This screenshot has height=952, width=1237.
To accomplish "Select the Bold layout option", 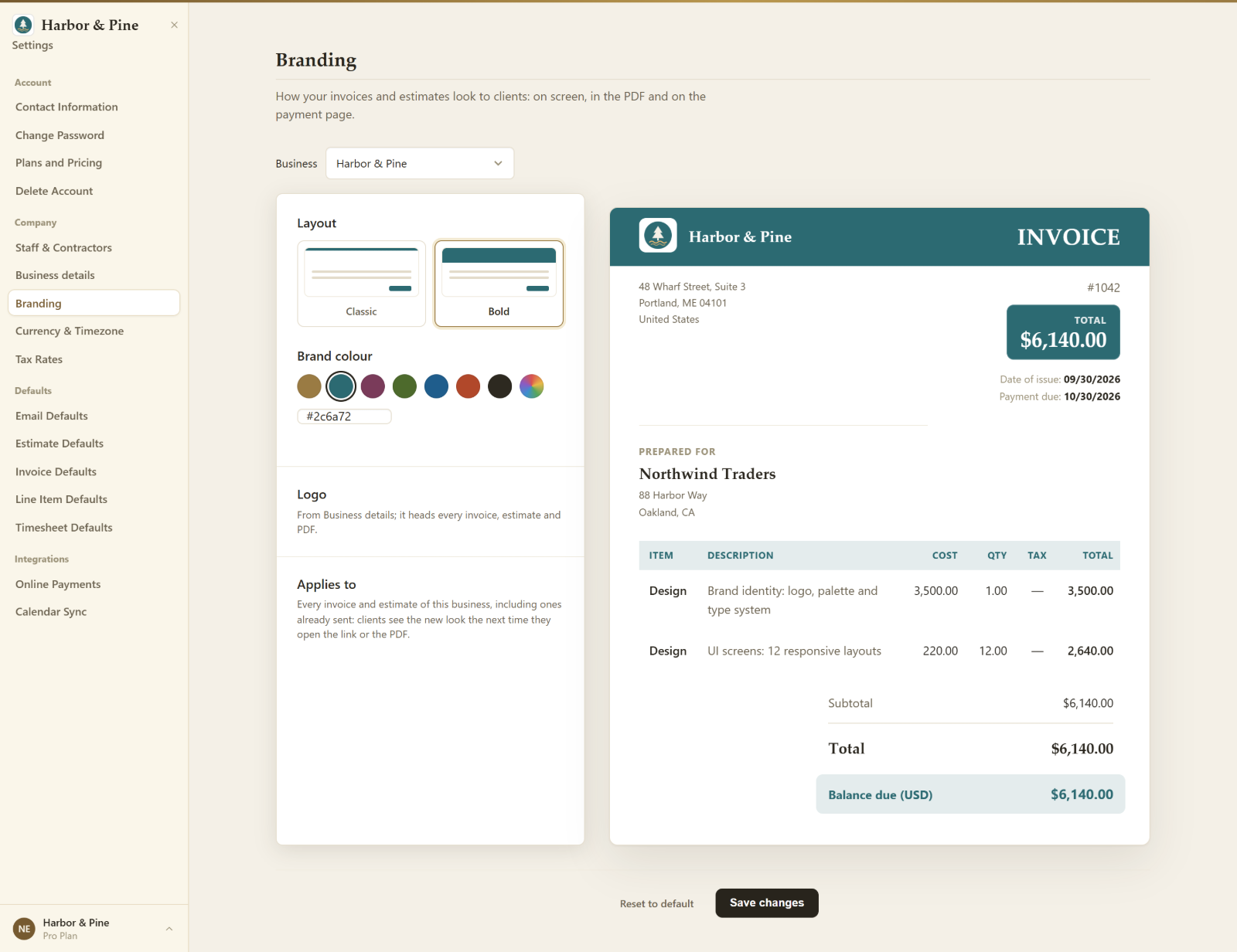I will (499, 284).
